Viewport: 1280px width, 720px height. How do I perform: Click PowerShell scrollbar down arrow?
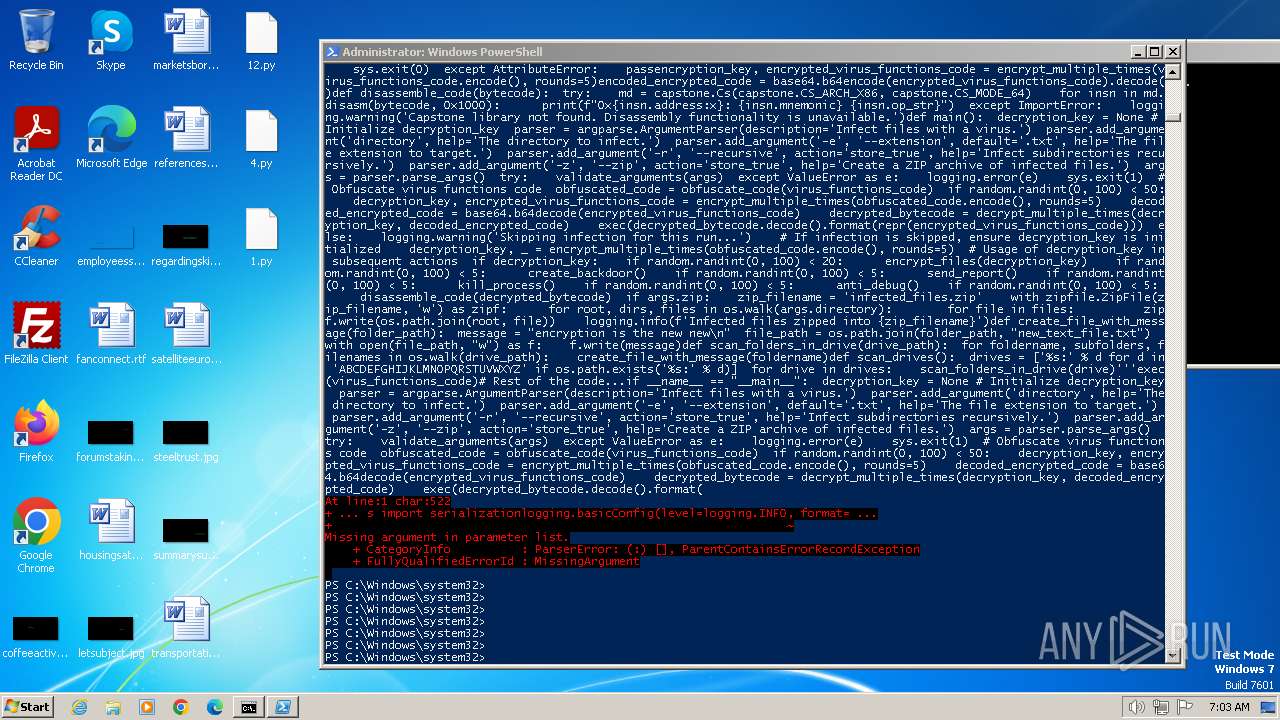coord(1173,655)
